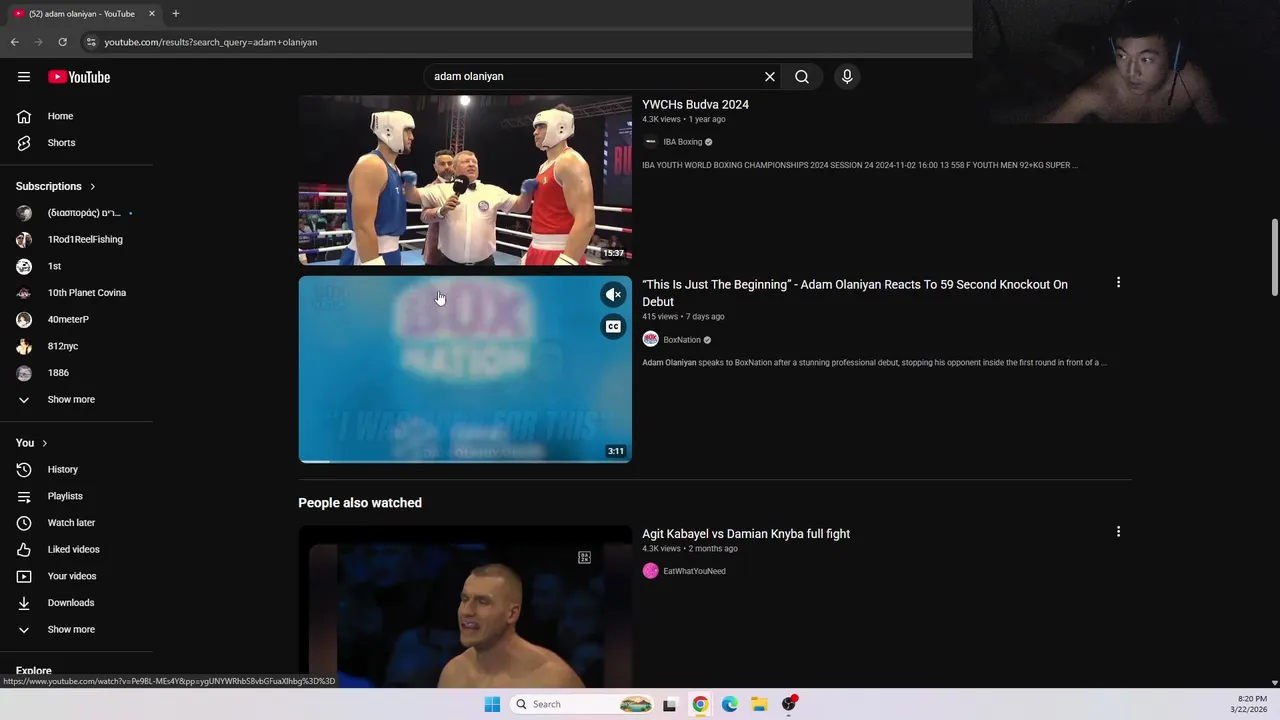
Task: Visit the BoxNation channel name
Action: tap(682, 340)
